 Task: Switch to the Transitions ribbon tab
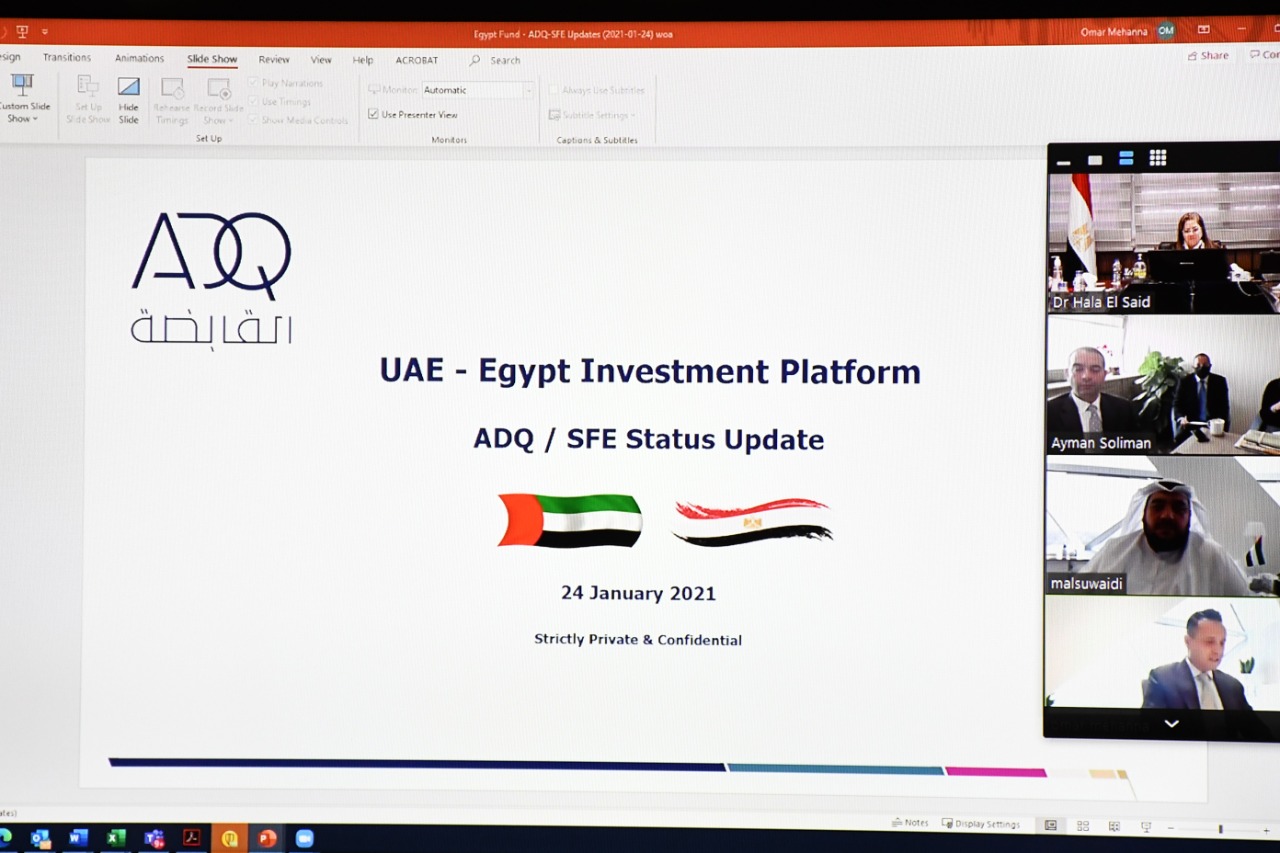point(67,58)
